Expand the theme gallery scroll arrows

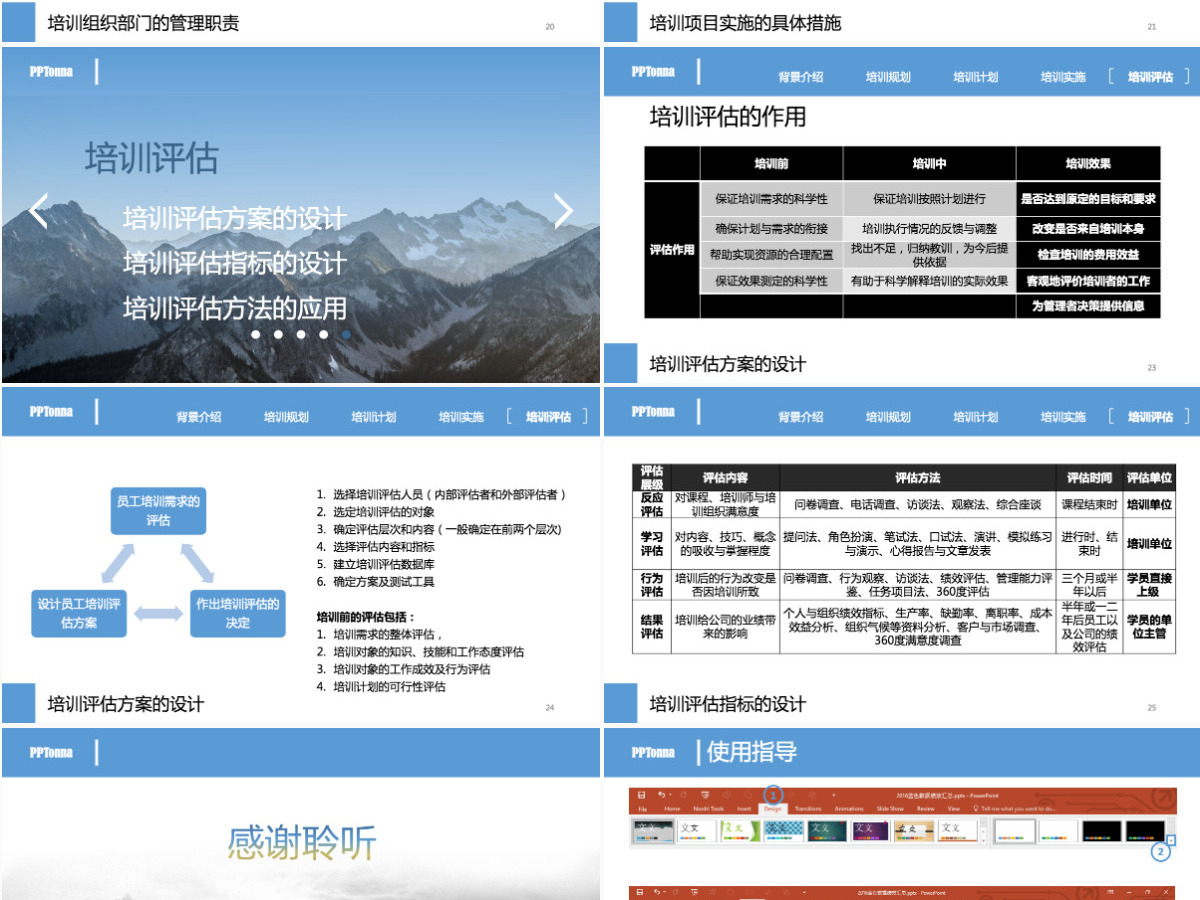pos(983,830)
